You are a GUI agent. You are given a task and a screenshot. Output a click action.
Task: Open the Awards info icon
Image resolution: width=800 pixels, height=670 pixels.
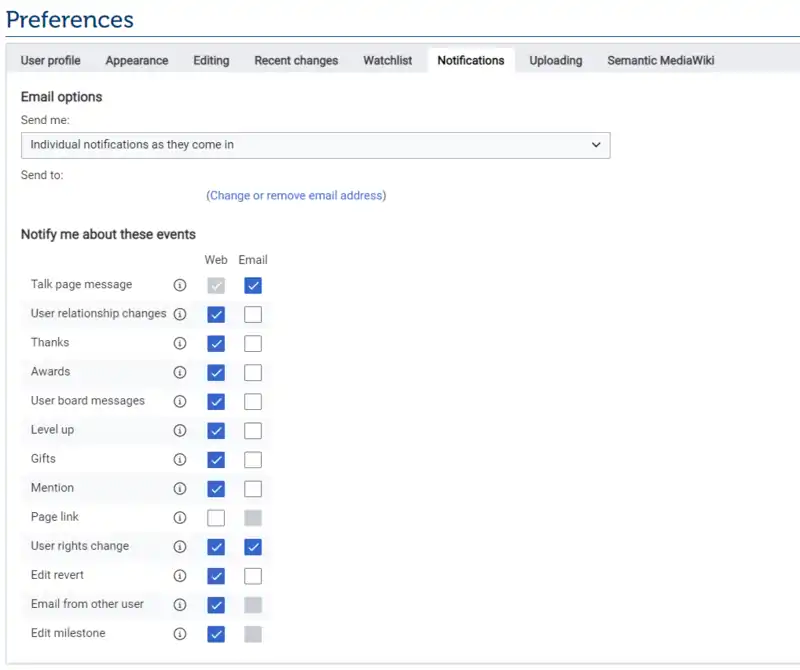[180, 372]
